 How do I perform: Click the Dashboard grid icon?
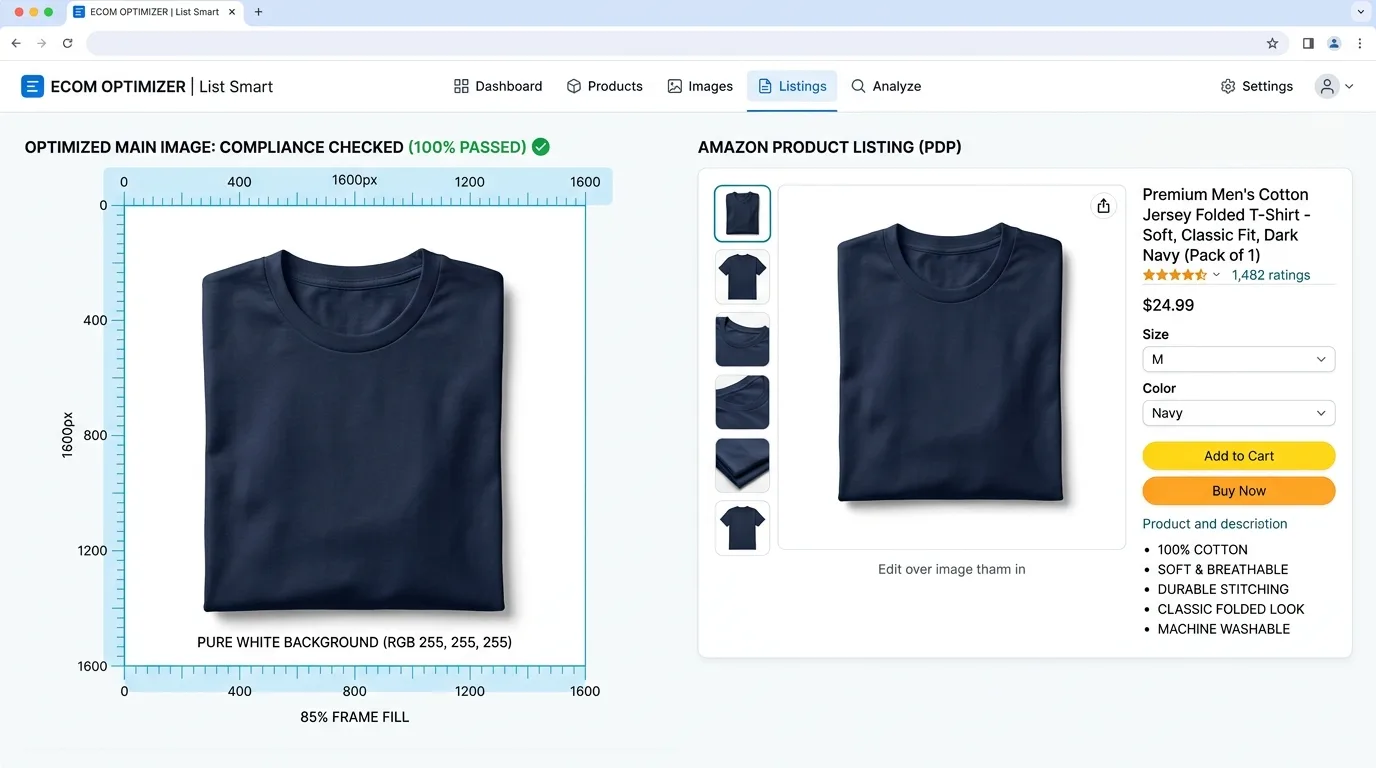coord(461,86)
